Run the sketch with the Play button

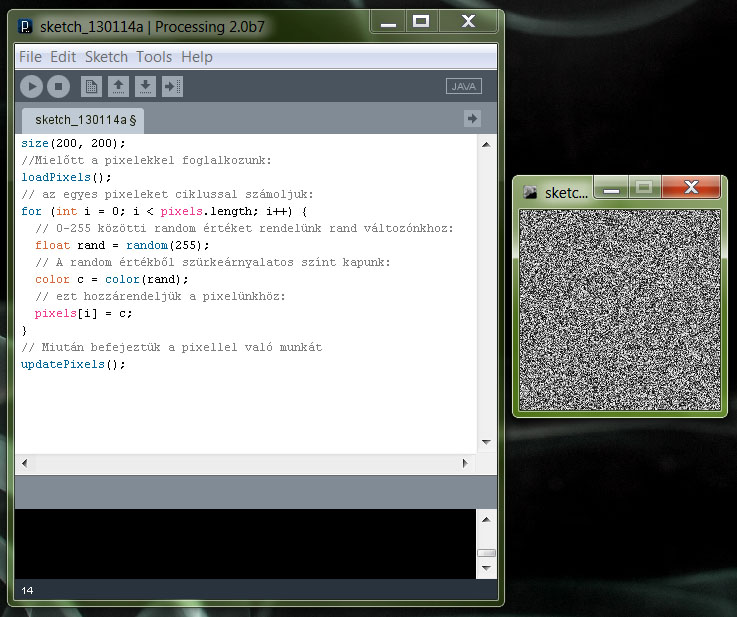pos(32,86)
